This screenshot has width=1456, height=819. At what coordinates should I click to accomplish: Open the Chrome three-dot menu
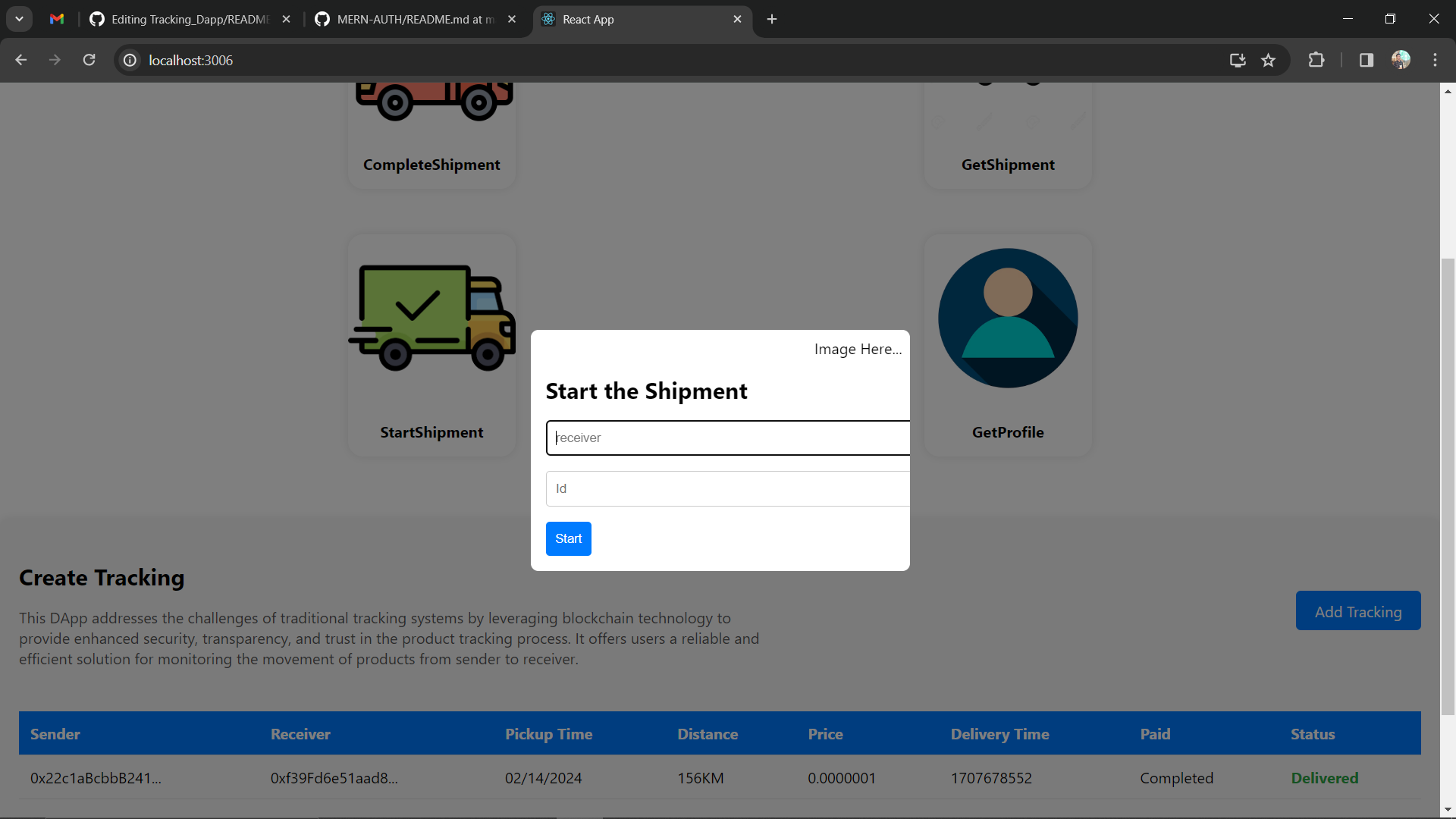point(1435,61)
